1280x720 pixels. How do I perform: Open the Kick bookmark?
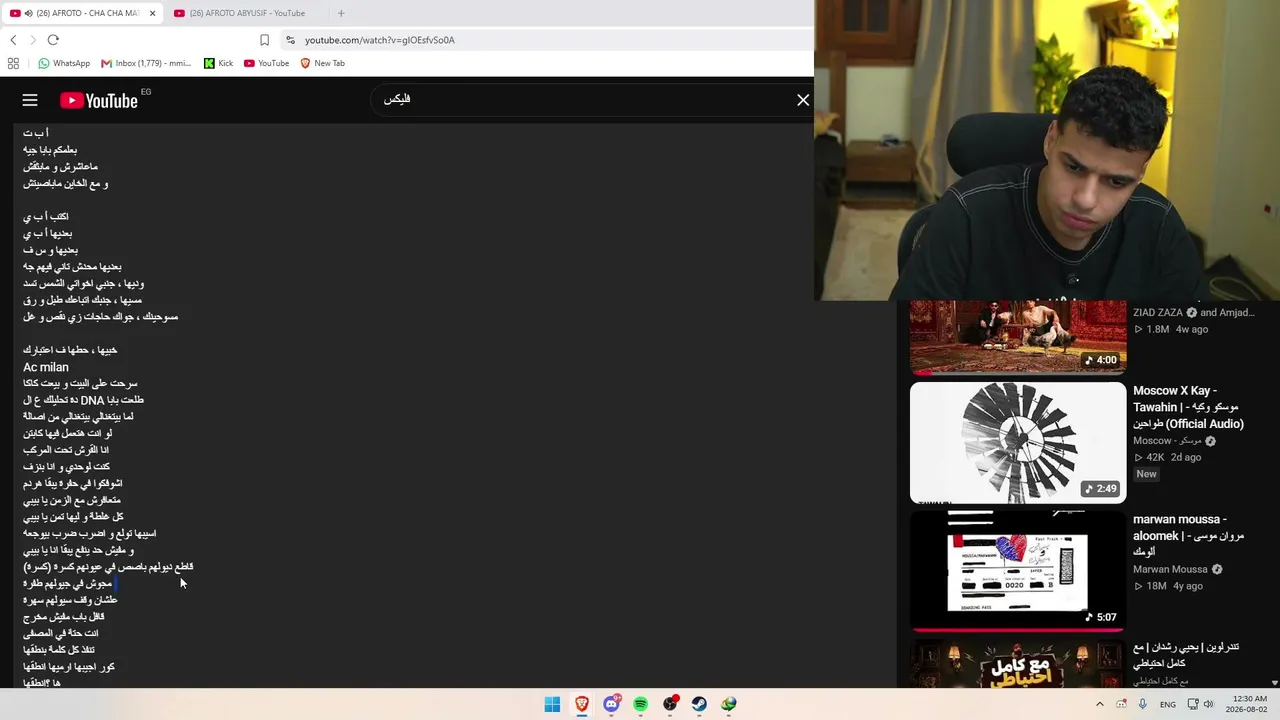pyautogui.click(x=218, y=63)
